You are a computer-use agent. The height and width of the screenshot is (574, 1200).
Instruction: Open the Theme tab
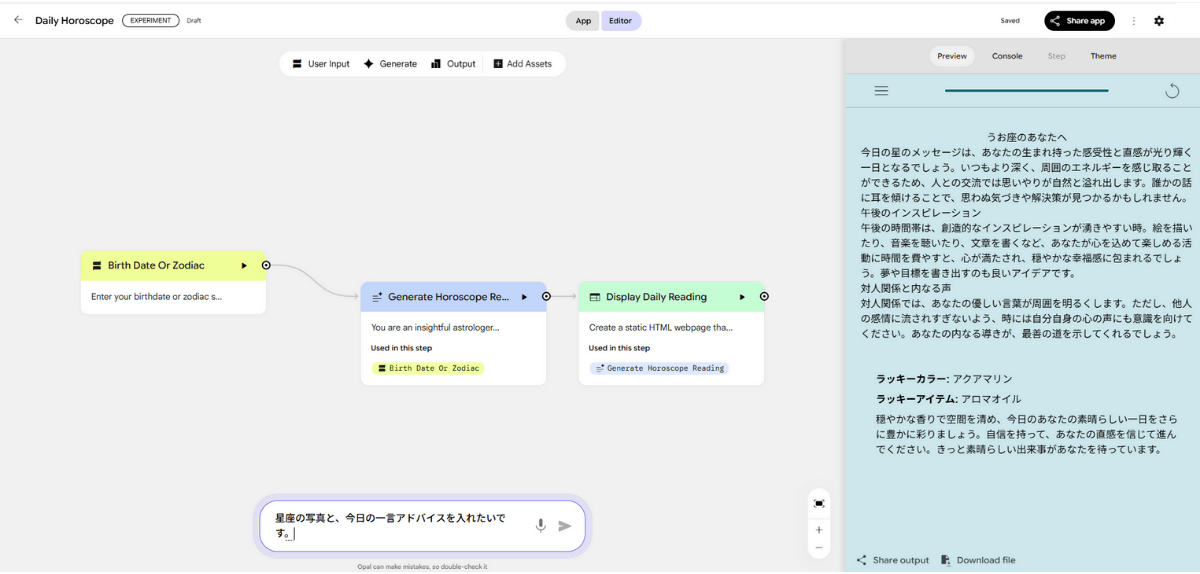coord(1103,56)
